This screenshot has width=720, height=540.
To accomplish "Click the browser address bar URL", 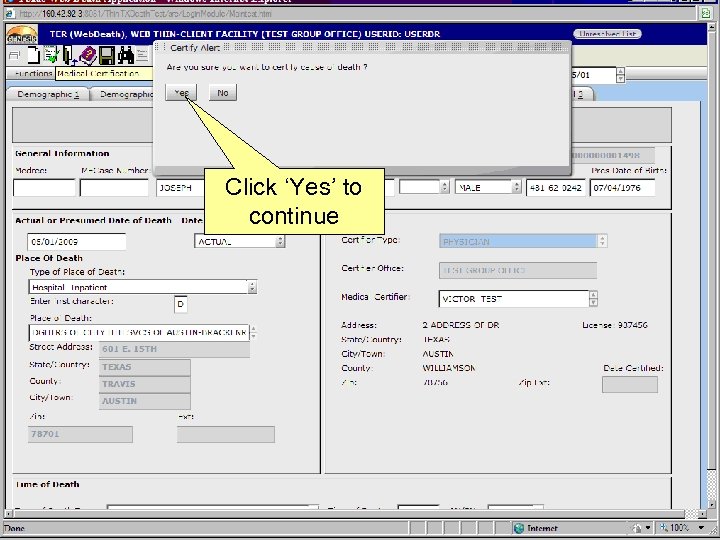I will pos(145,14).
